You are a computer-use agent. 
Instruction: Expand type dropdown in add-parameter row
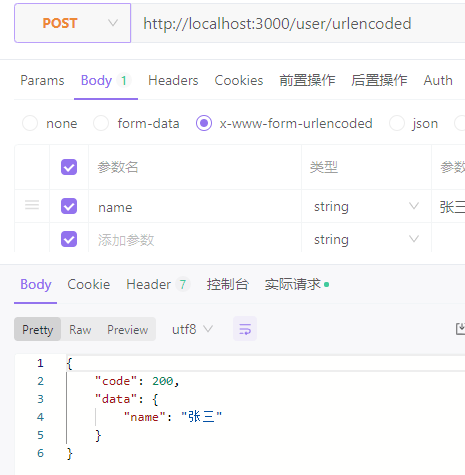point(366,239)
